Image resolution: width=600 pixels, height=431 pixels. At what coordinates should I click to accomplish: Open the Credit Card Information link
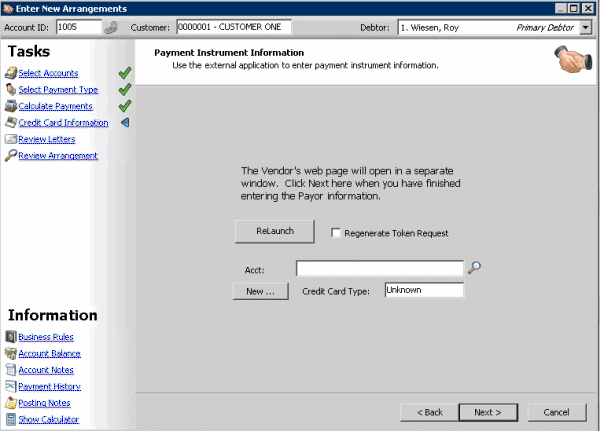63,122
